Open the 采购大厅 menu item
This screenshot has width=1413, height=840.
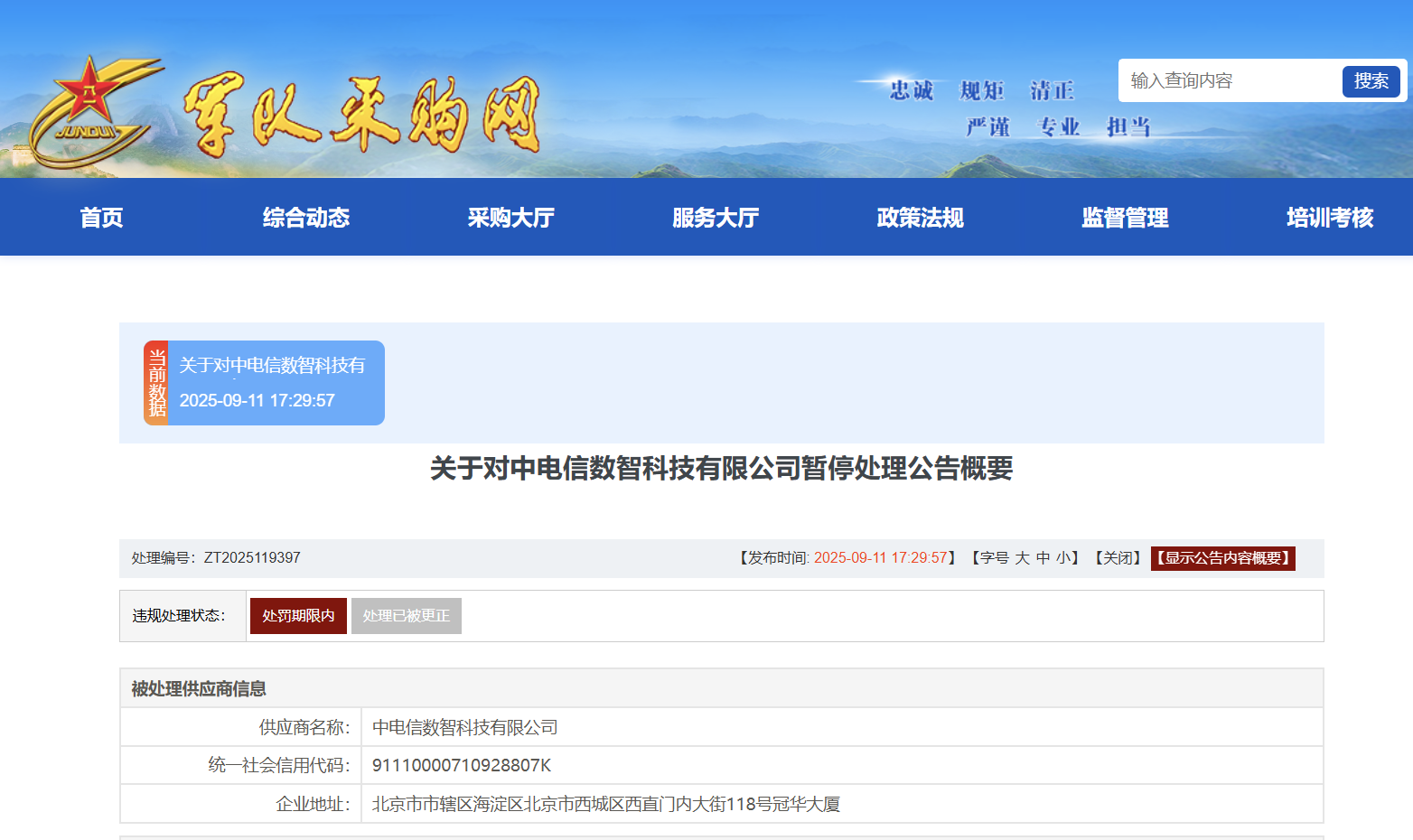[510, 218]
